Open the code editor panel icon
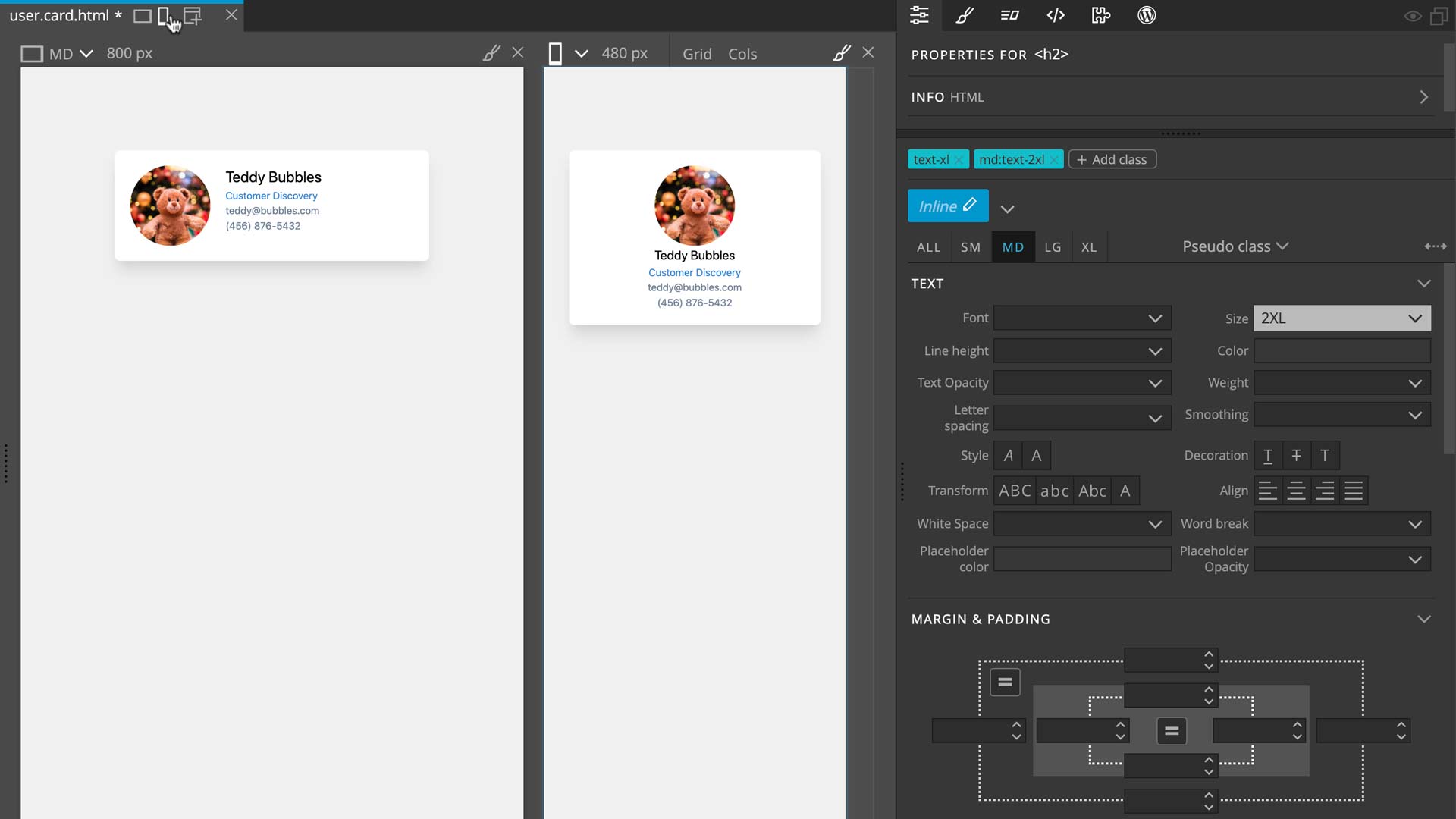Screen dimensions: 1456x819 (x=1056, y=15)
